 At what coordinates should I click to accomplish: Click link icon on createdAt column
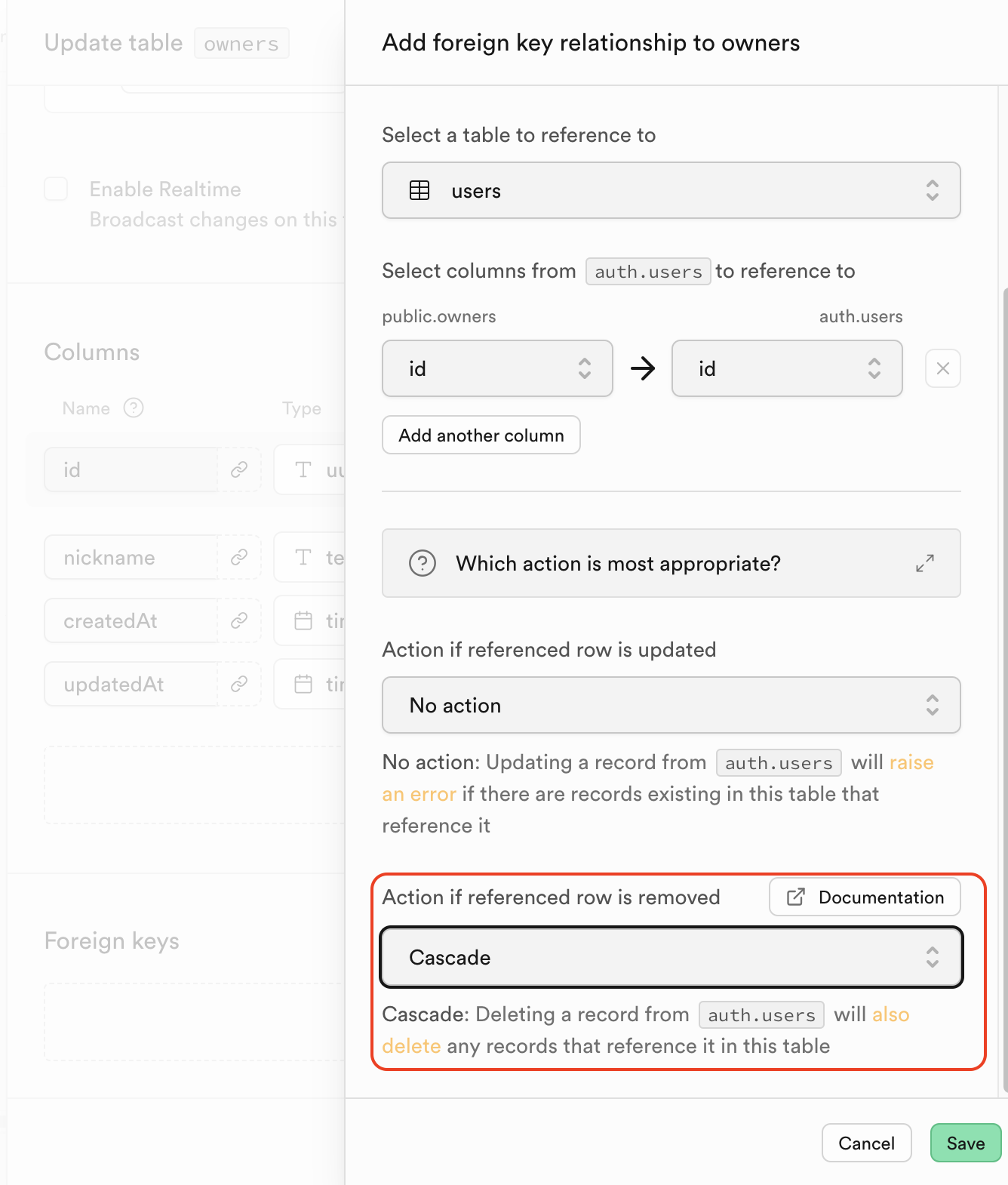(x=239, y=620)
